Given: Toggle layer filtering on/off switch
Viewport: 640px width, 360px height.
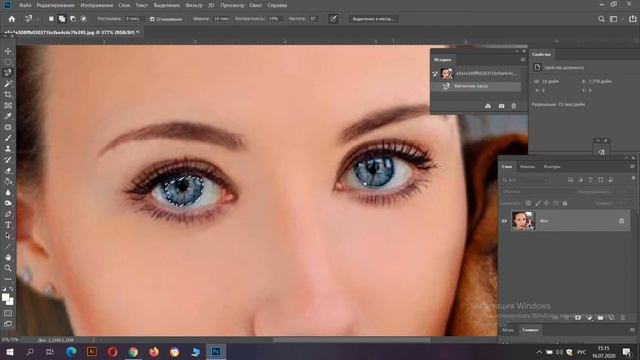Looking at the screenshot, I should click(633, 178).
